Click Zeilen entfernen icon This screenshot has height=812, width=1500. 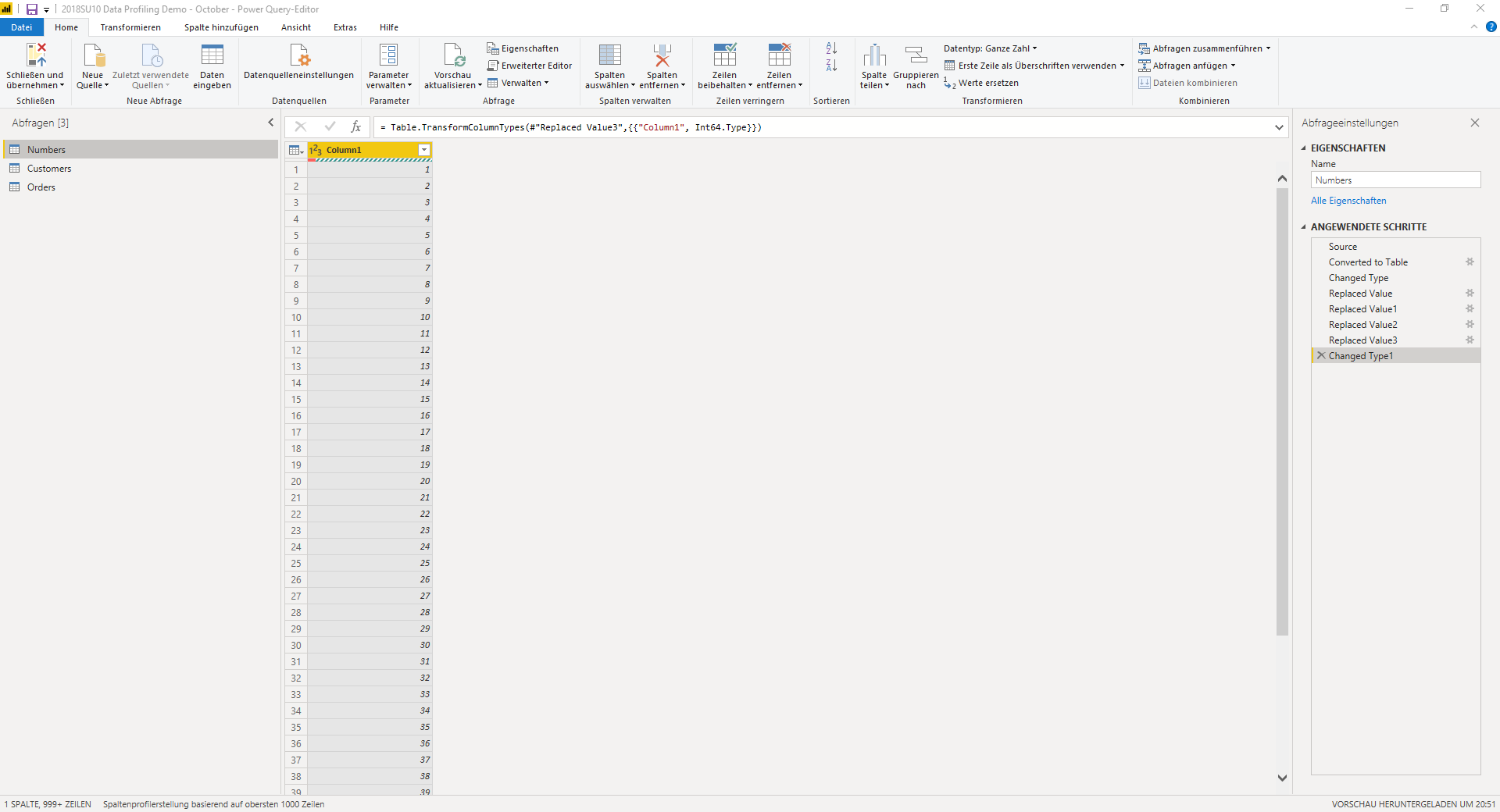pos(779,55)
